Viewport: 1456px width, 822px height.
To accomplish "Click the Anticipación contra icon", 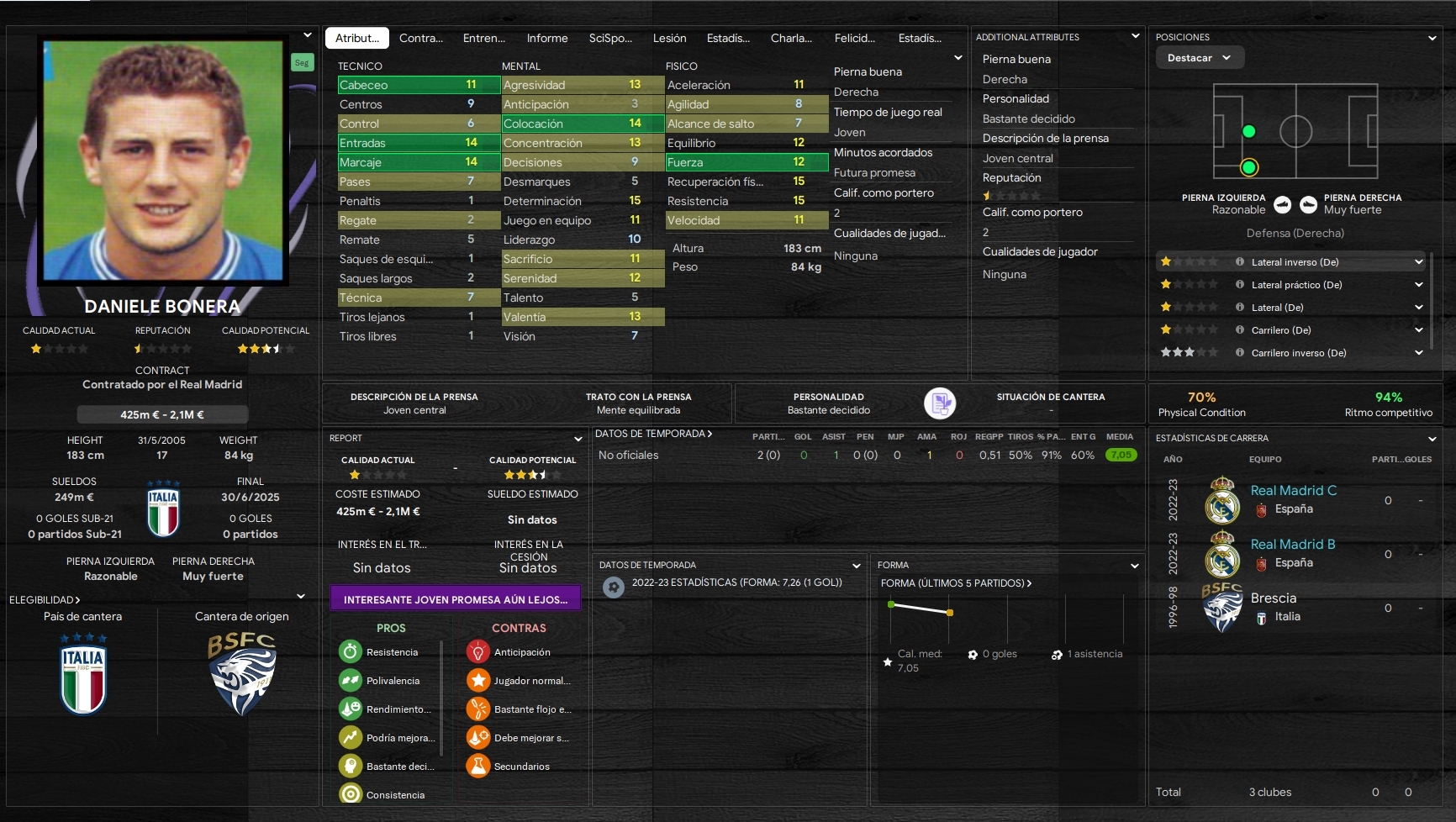I will coord(478,651).
